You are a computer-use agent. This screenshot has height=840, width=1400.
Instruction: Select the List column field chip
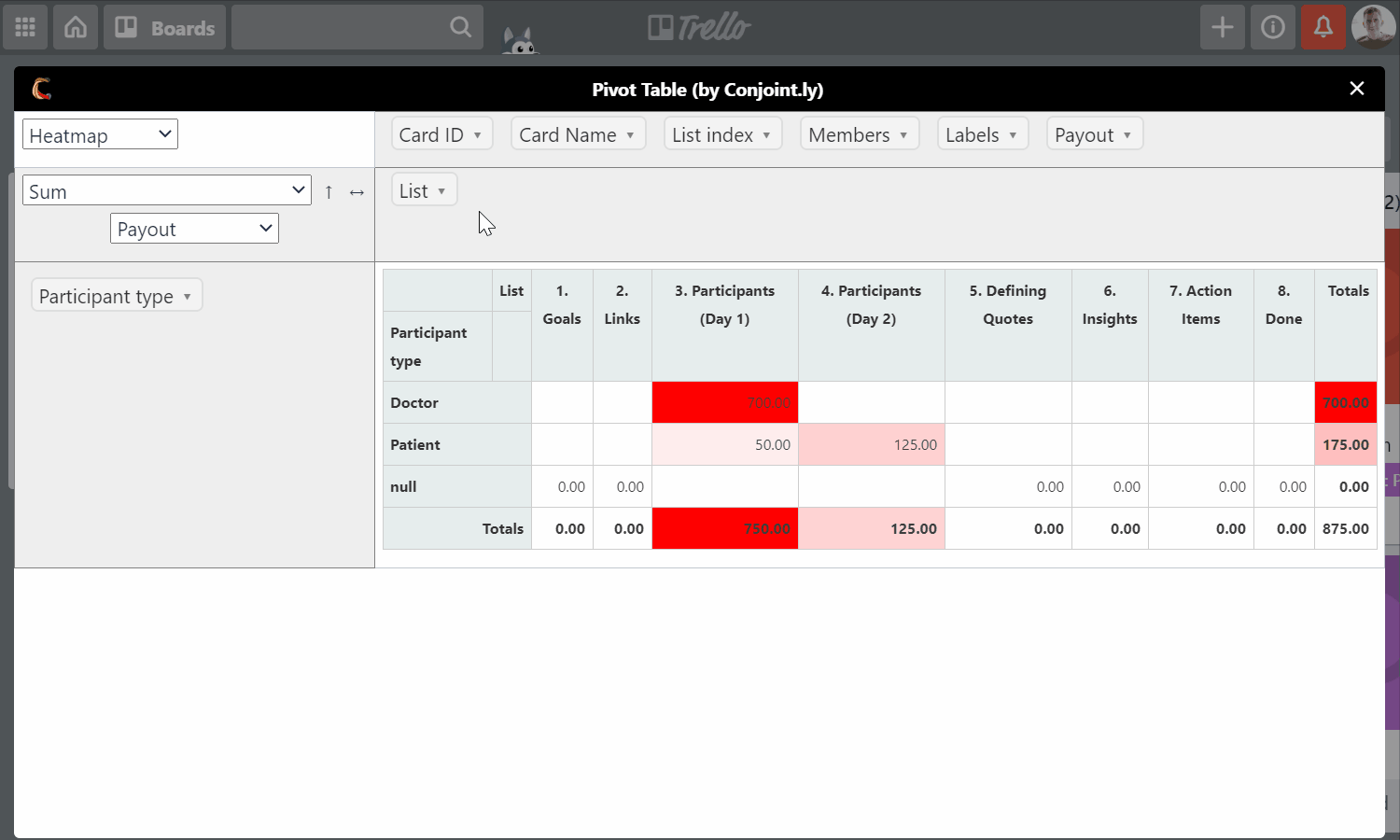click(x=424, y=189)
